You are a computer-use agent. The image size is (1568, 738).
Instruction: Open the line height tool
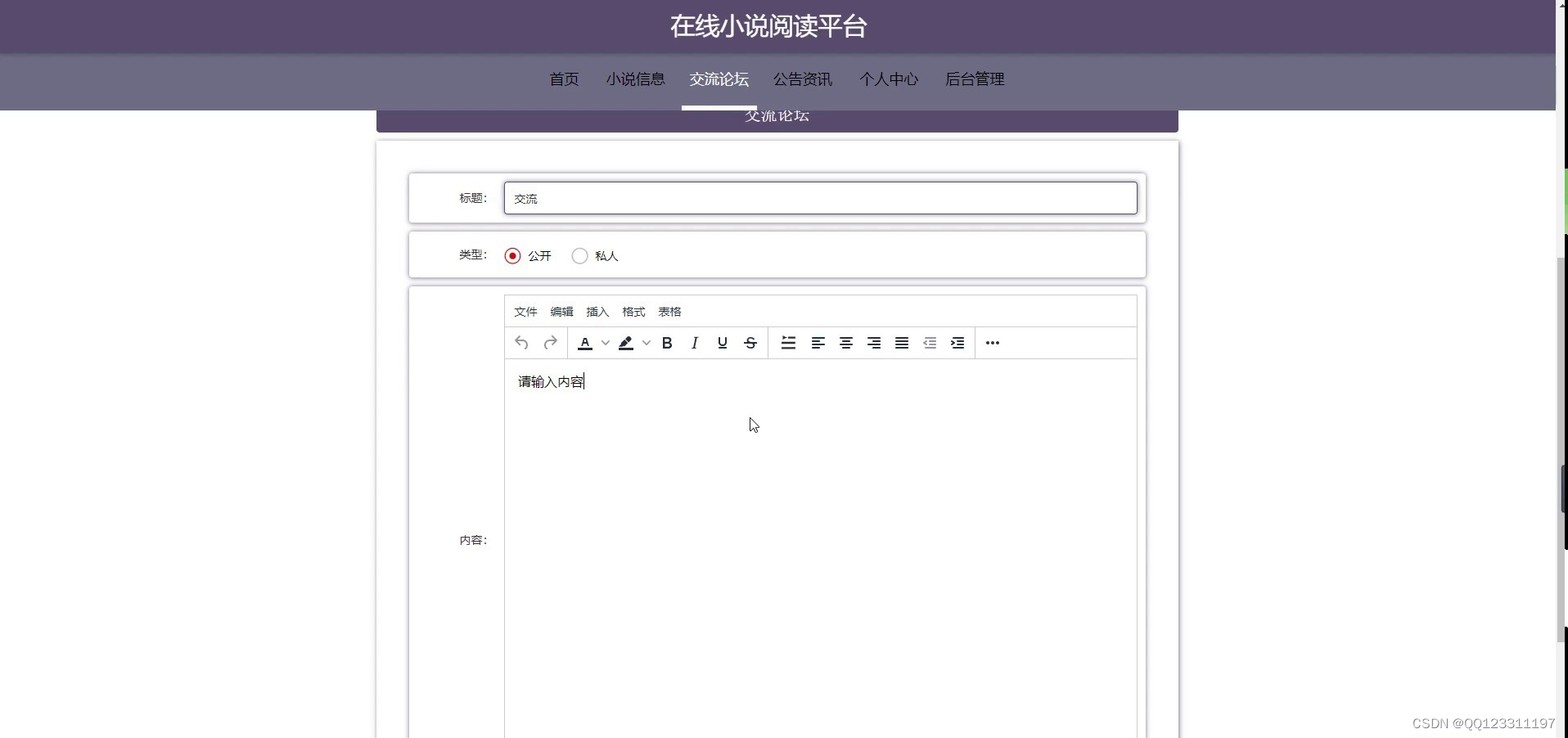coord(788,343)
